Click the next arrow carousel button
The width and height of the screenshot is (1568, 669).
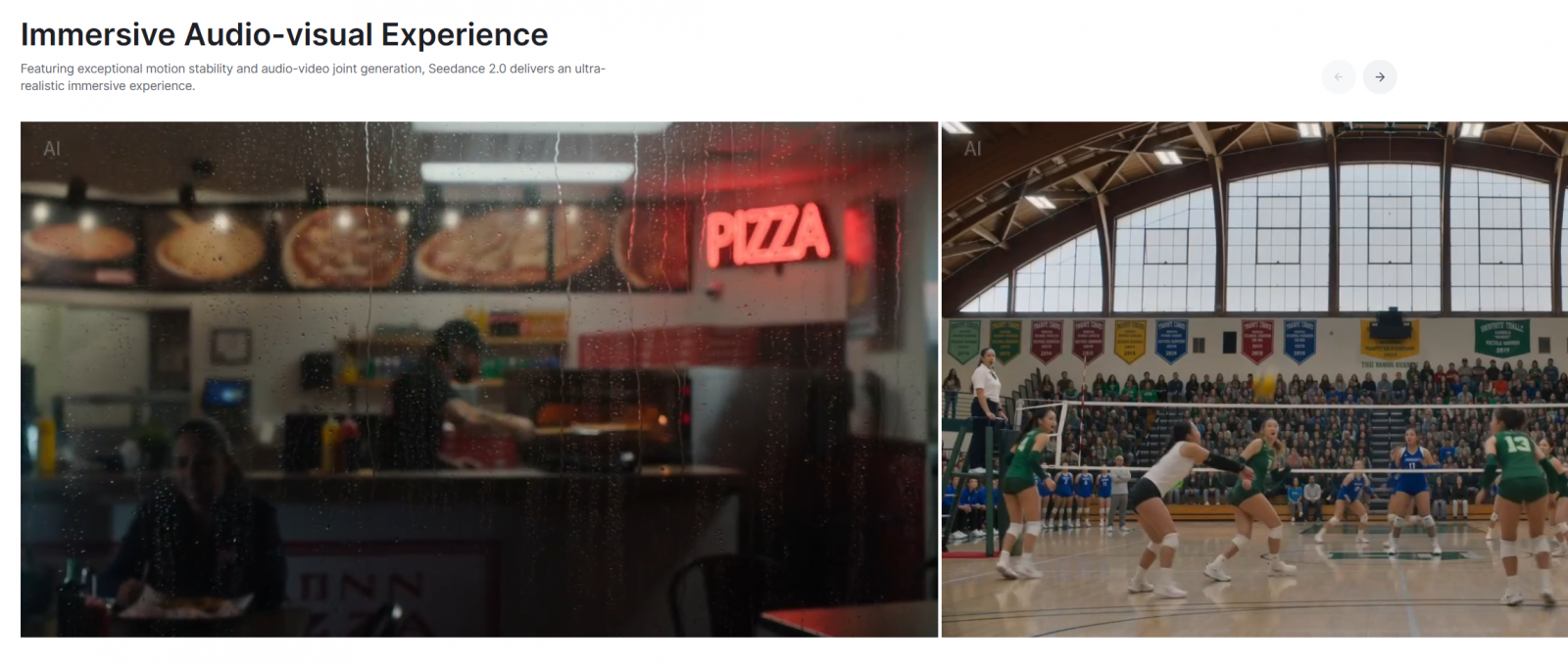[x=1380, y=76]
